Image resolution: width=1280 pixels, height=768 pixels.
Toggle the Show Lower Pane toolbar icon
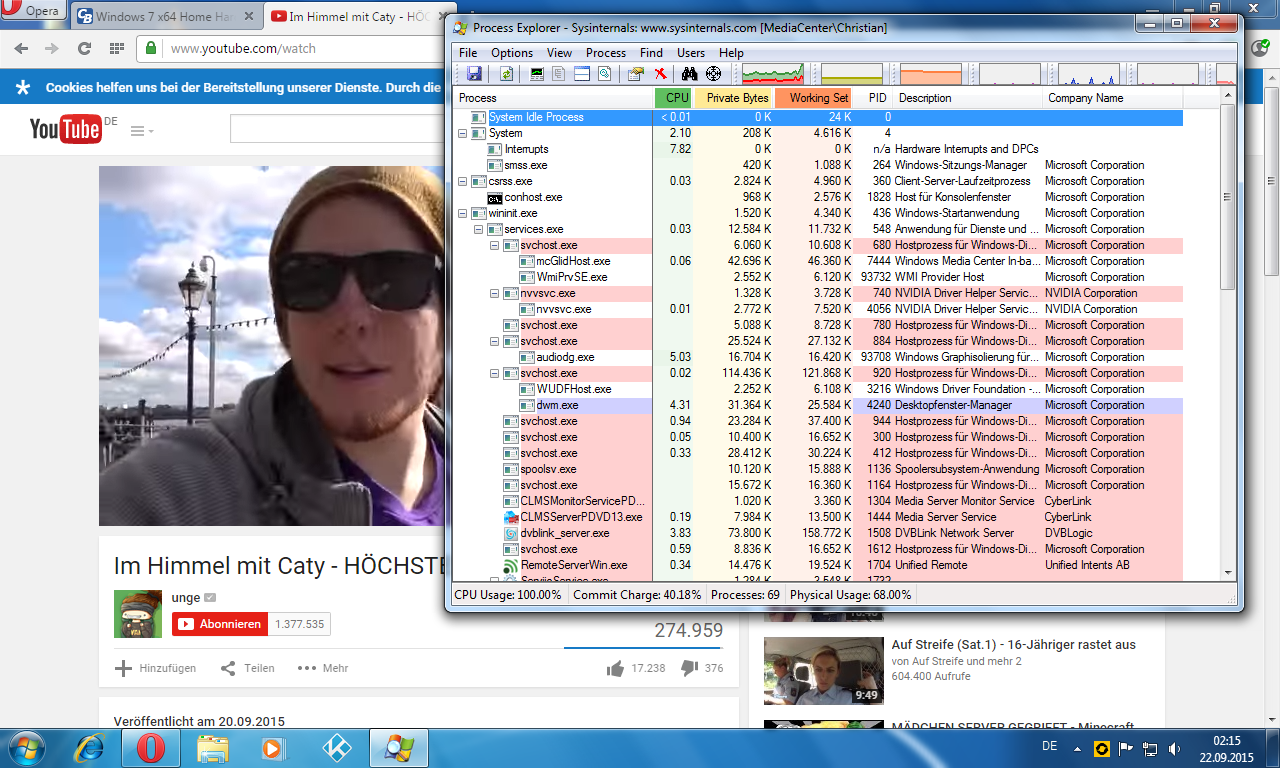click(x=581, y=74)
